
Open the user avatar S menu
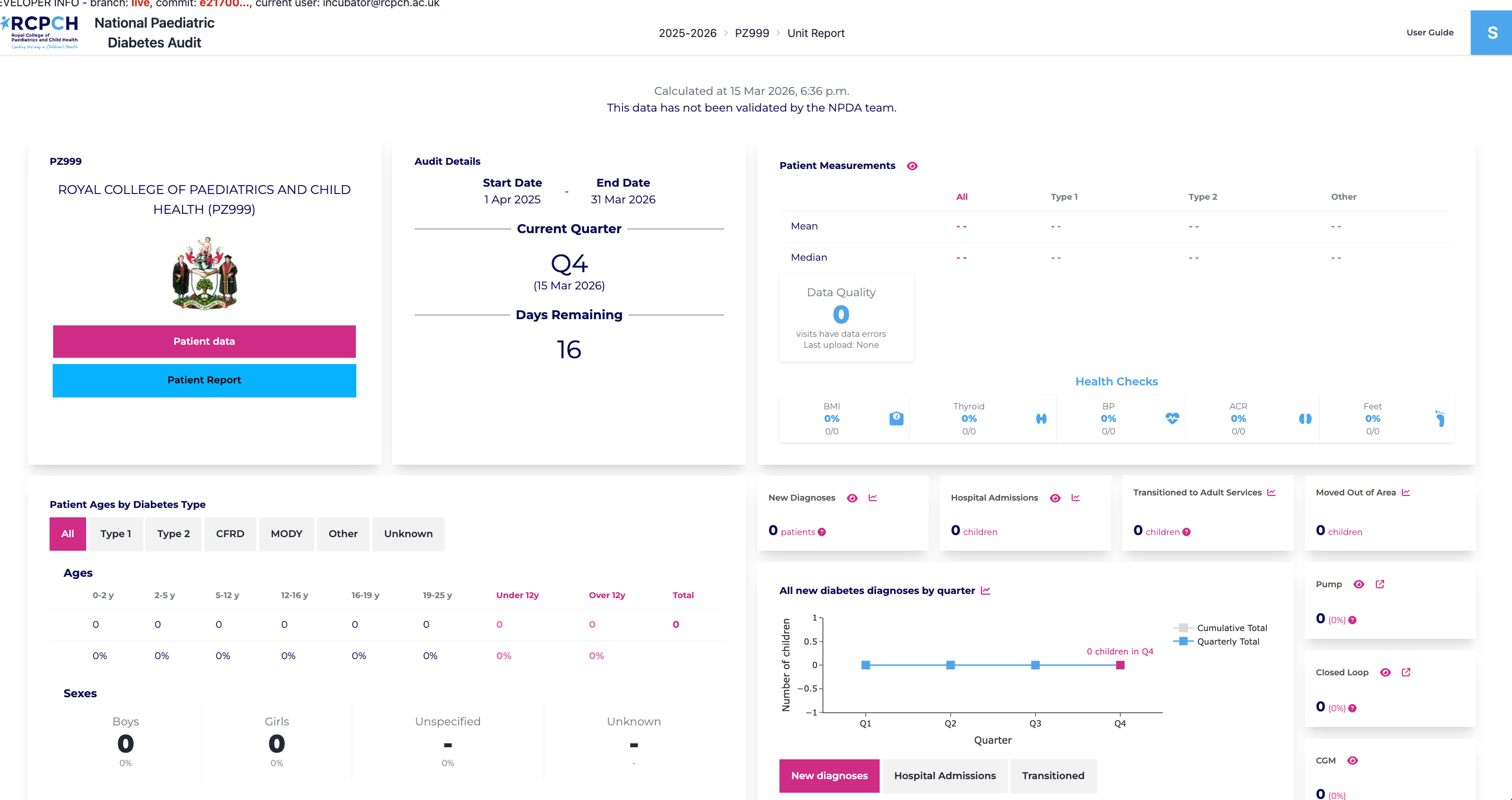coord(1491,33)
